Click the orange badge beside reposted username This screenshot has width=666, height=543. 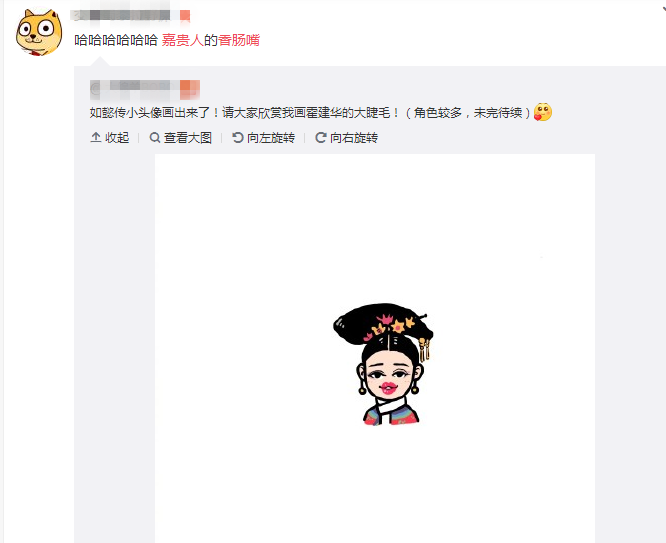click(189, 88)
